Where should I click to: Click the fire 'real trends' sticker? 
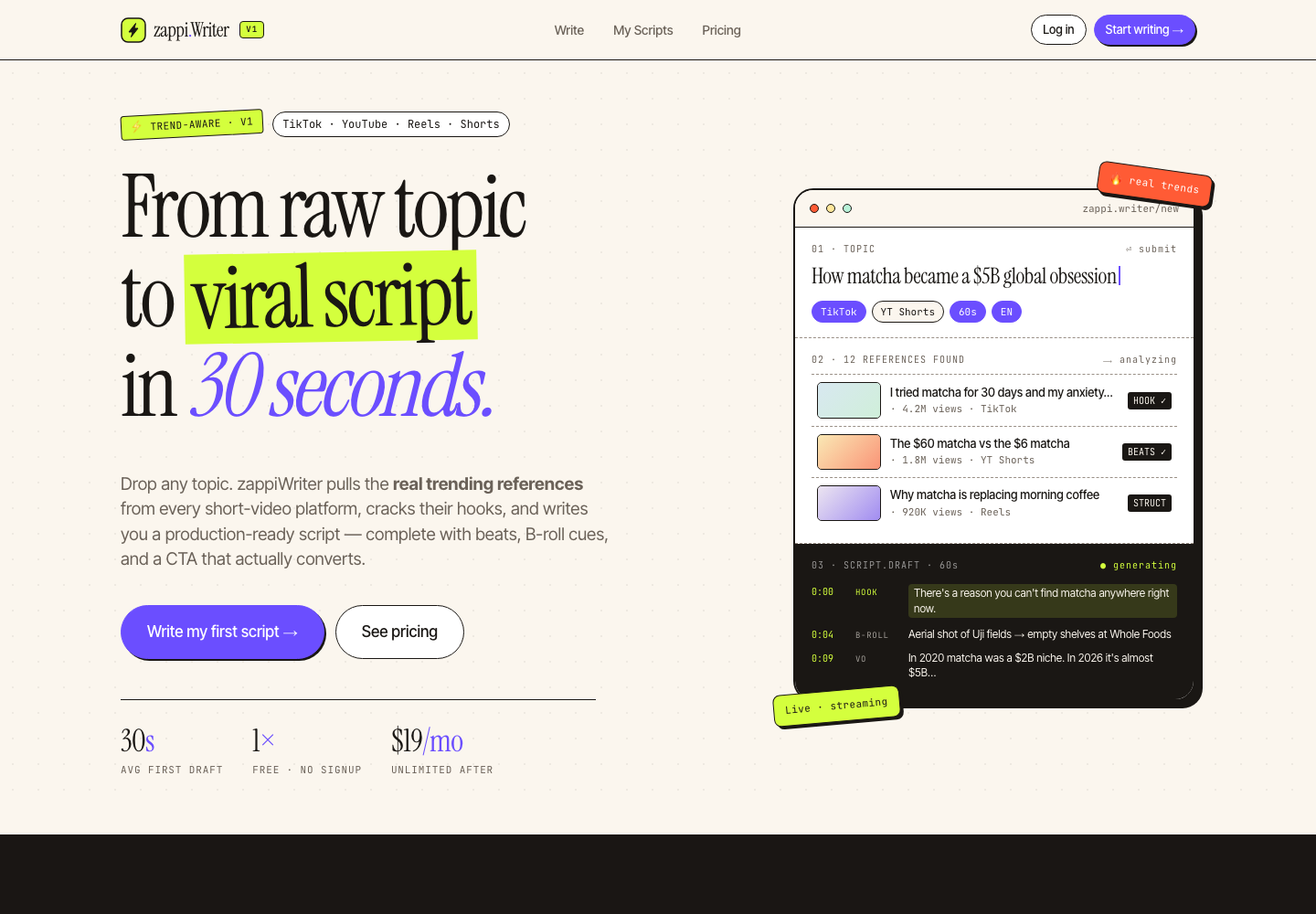click(1154, 183)
